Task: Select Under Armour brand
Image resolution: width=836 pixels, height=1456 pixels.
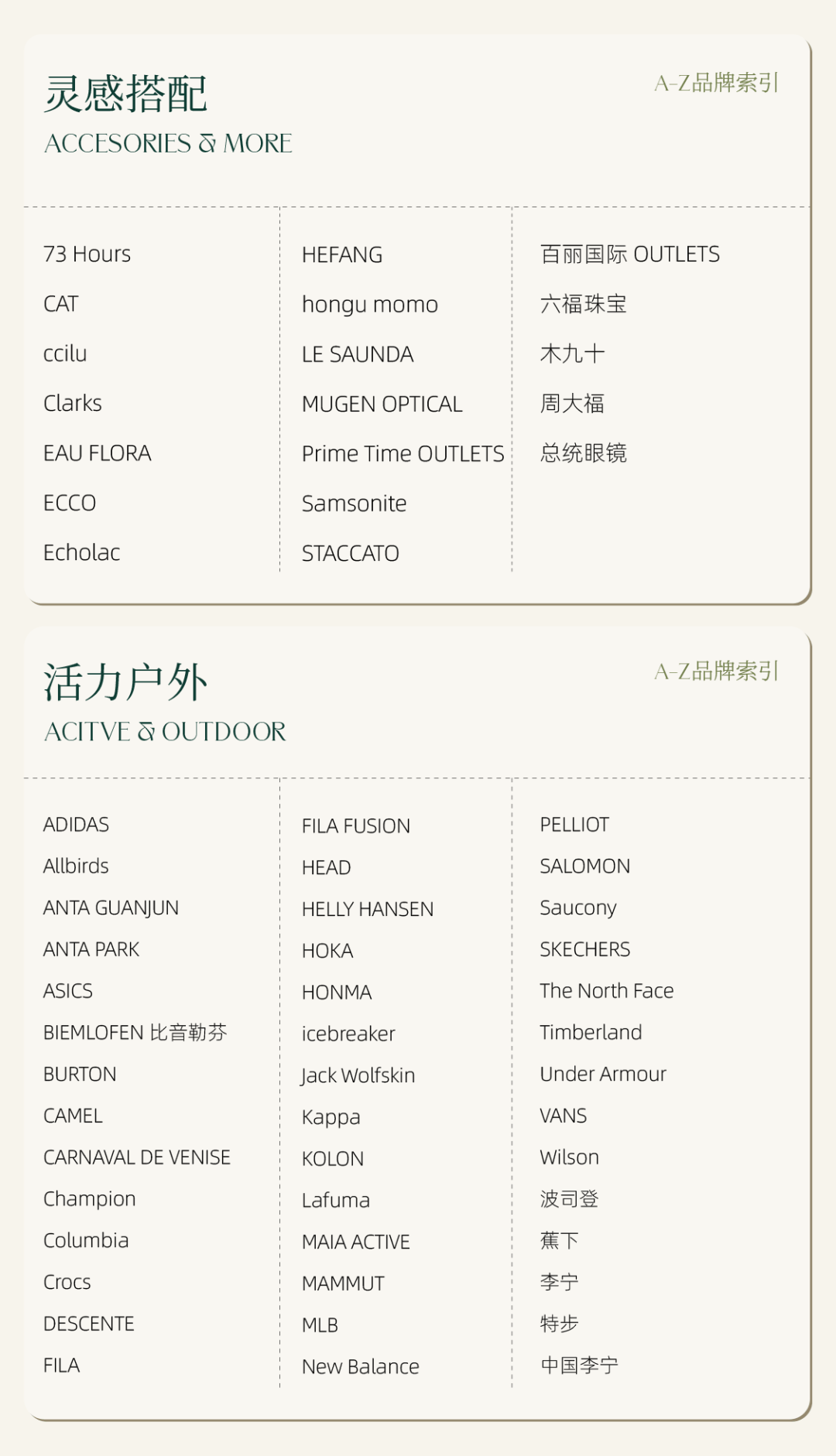Action: 602,1075
